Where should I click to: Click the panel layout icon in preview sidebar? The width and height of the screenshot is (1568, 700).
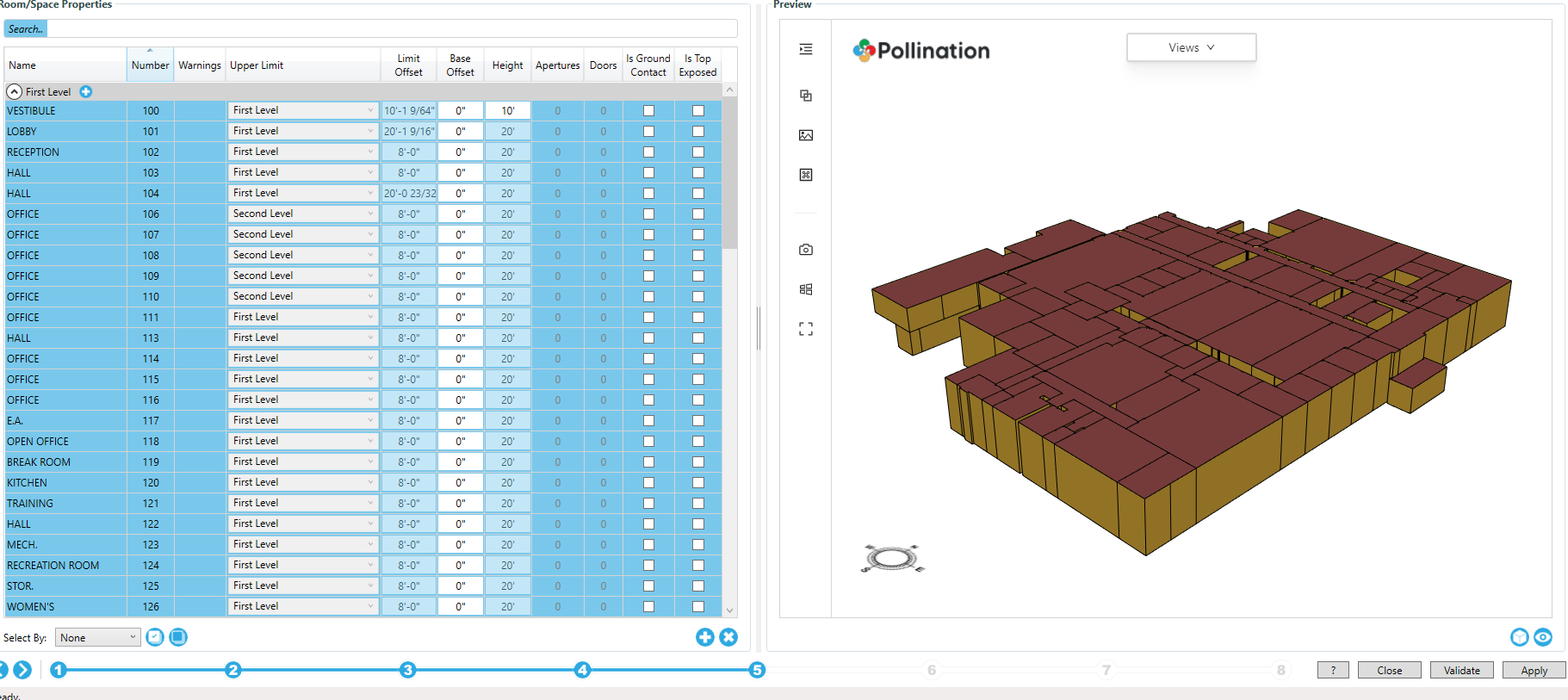(805, 289)
